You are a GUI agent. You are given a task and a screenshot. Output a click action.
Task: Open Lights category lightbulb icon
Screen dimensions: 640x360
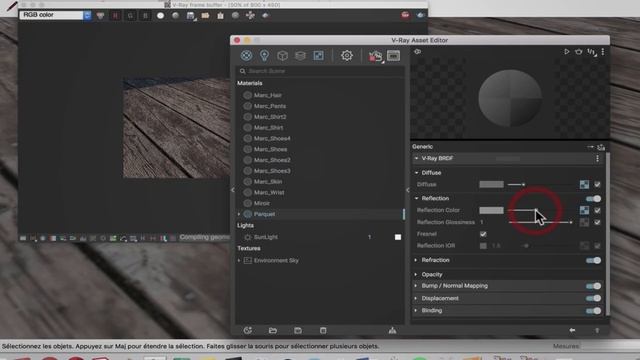(264, 56)
